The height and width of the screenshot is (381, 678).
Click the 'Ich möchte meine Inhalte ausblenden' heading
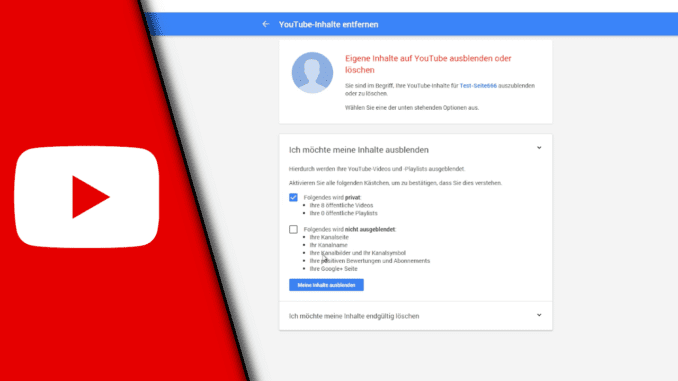358,150
